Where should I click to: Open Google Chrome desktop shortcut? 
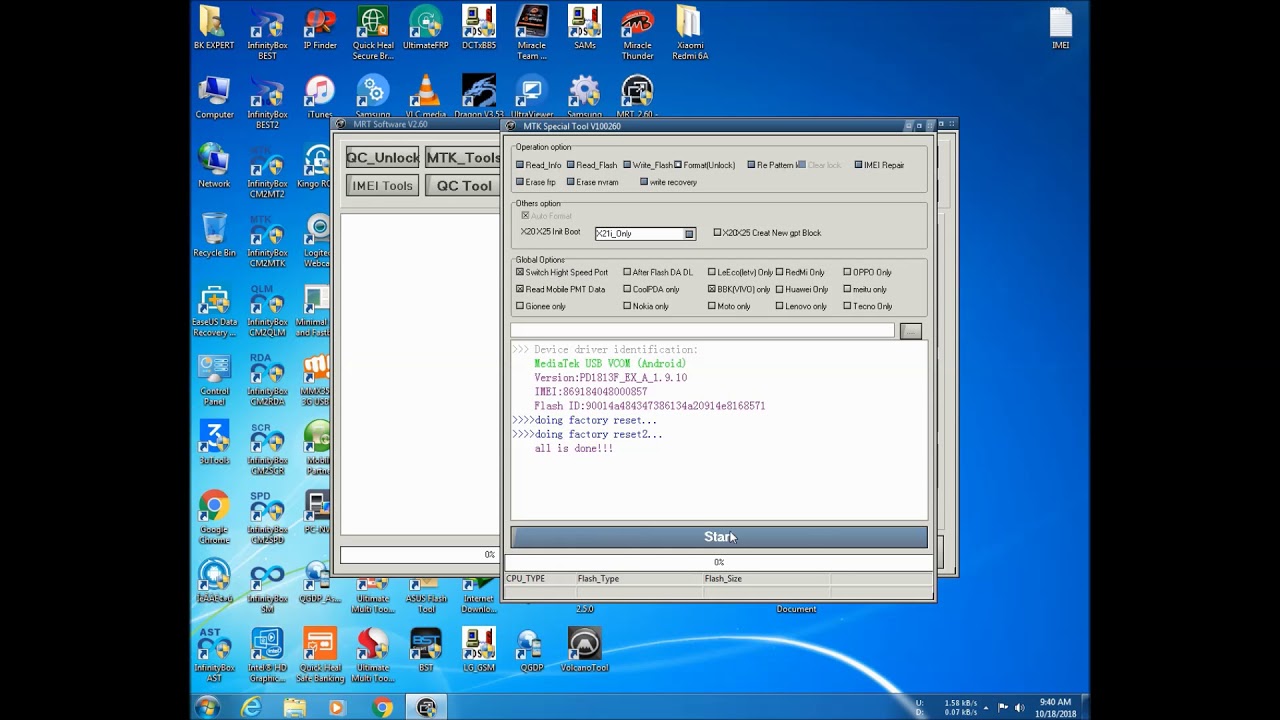pyautogui.click(x=214, y=517)
